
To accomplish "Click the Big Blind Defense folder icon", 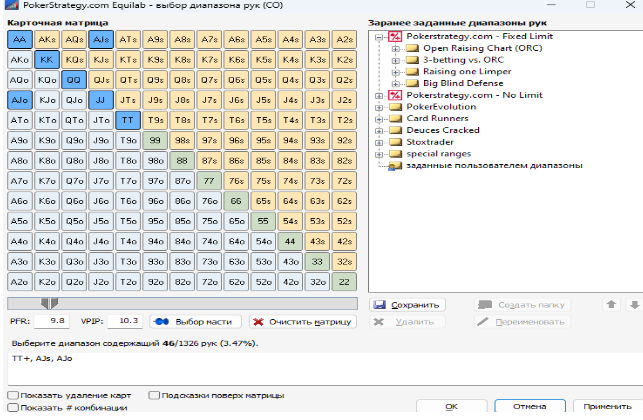I will [412, 83].
